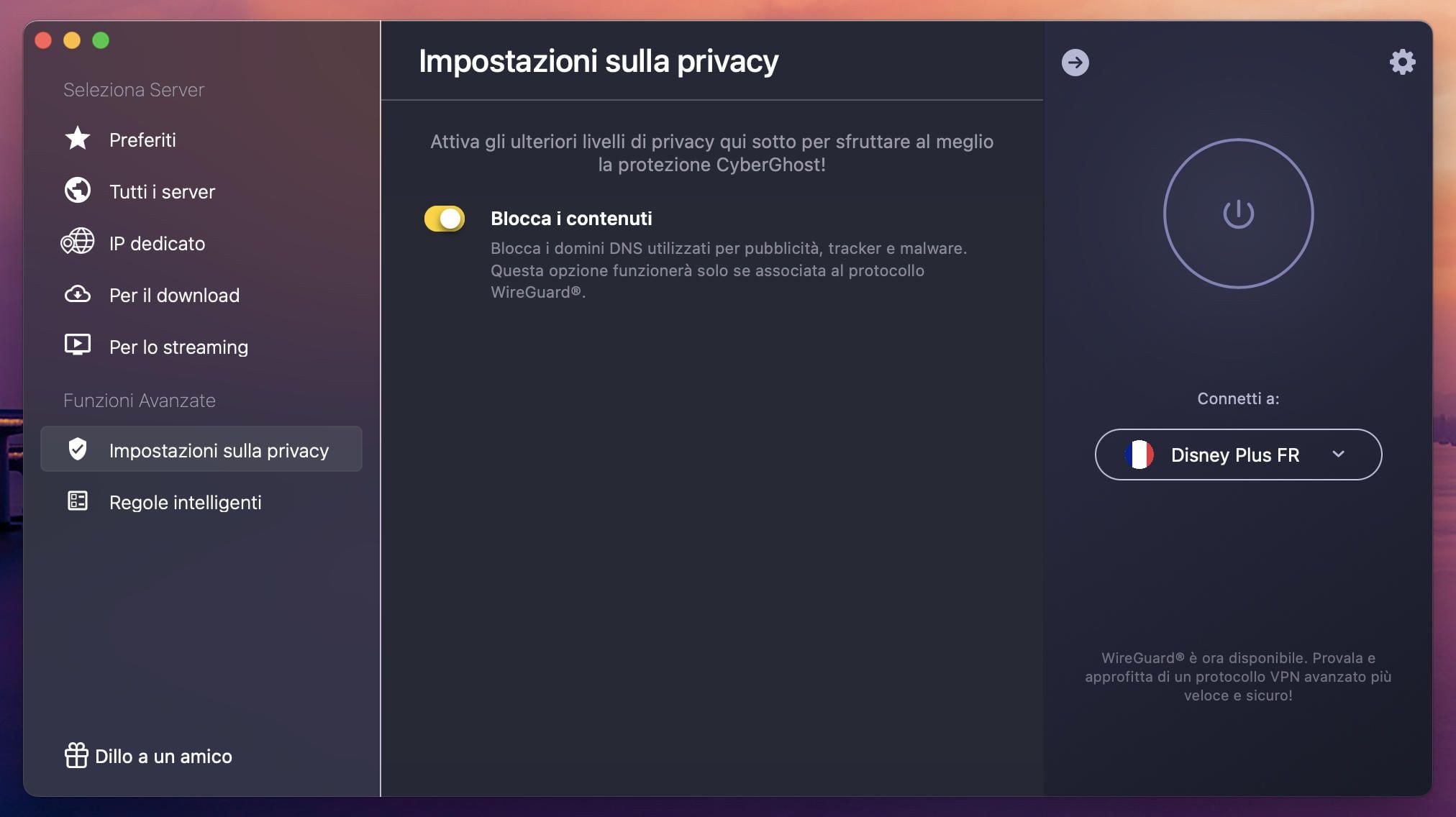
Task: Click the privacy shield icon
Action: [x=78, y=449]
